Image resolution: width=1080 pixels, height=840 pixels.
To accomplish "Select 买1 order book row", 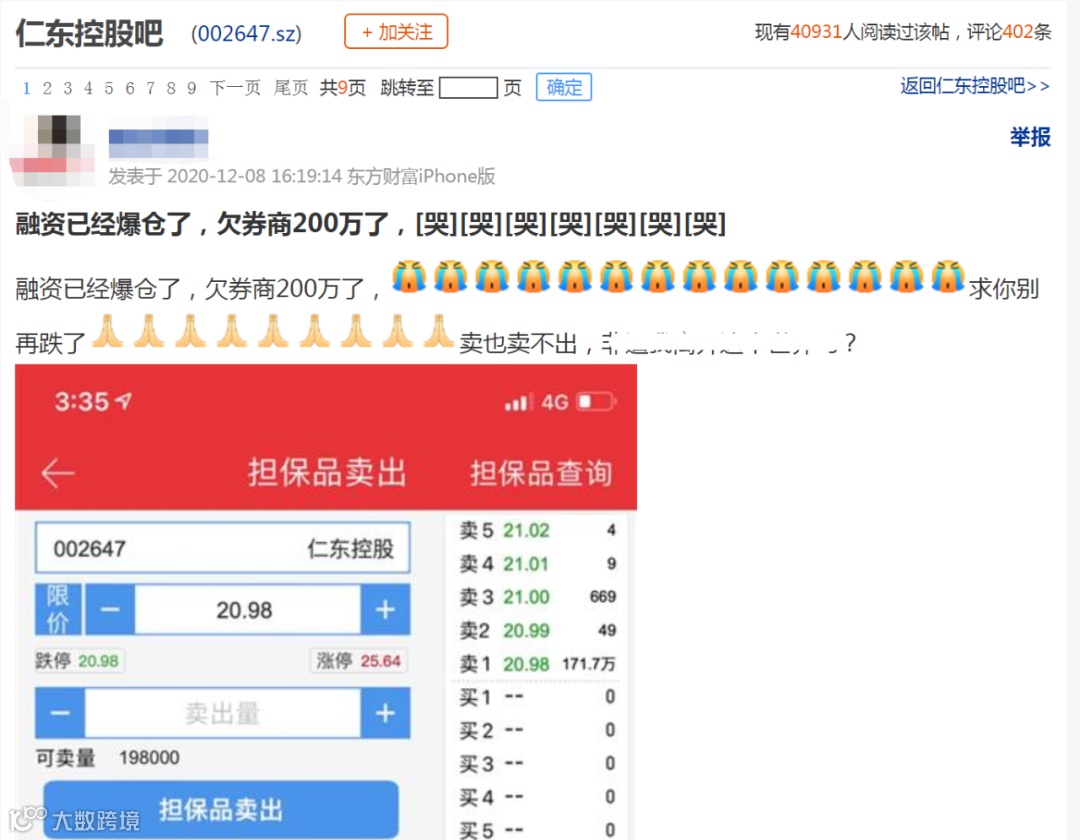I will (x=537, y=697).
